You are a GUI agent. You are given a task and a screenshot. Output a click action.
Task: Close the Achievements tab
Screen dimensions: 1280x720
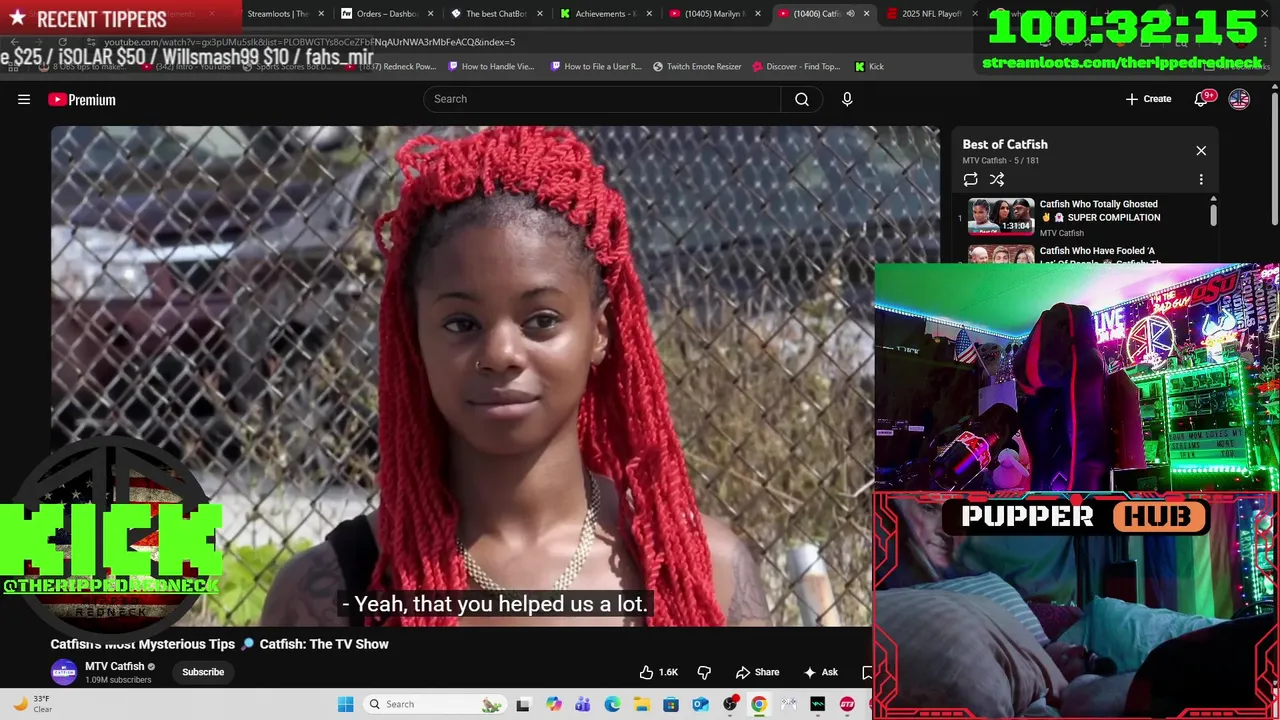pos(649,14)
